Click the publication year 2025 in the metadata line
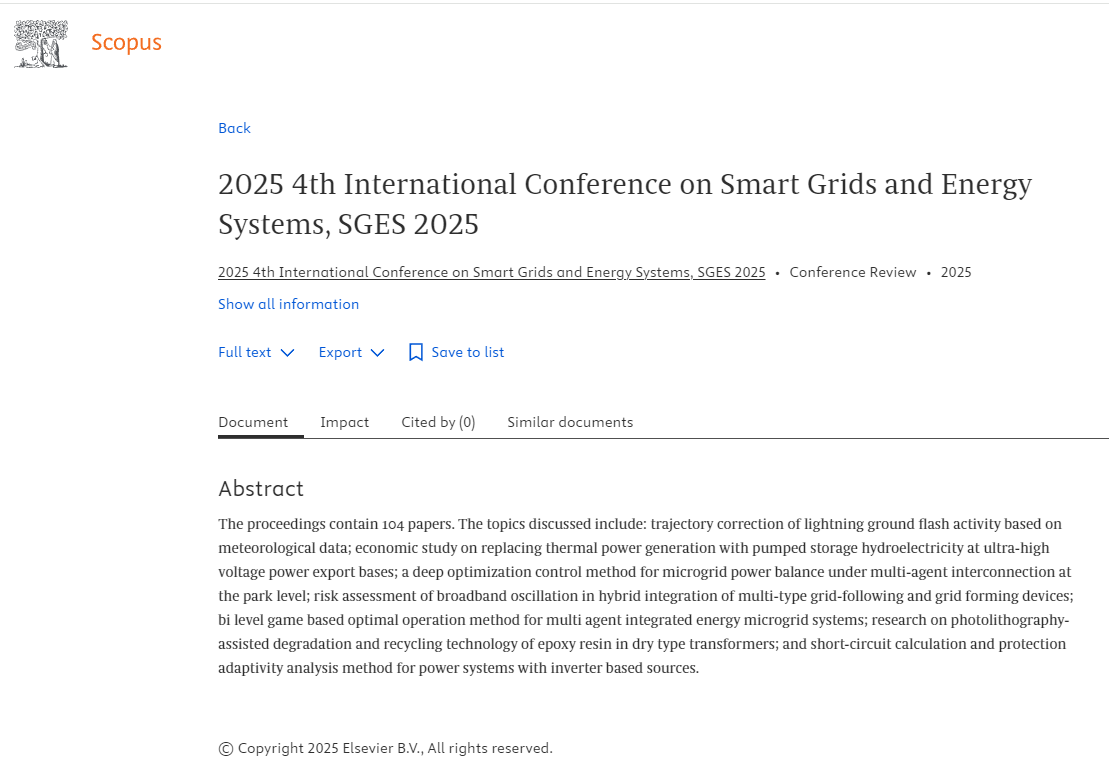 coord(956,272)
